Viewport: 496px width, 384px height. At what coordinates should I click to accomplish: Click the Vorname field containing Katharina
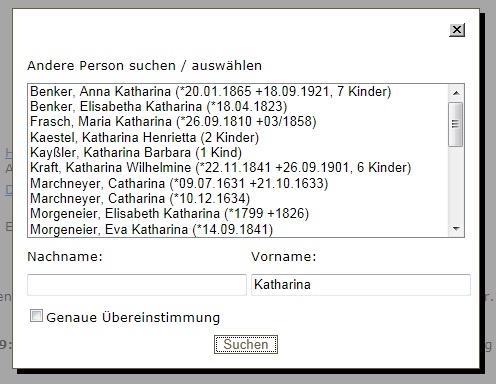tap(361, 285)
